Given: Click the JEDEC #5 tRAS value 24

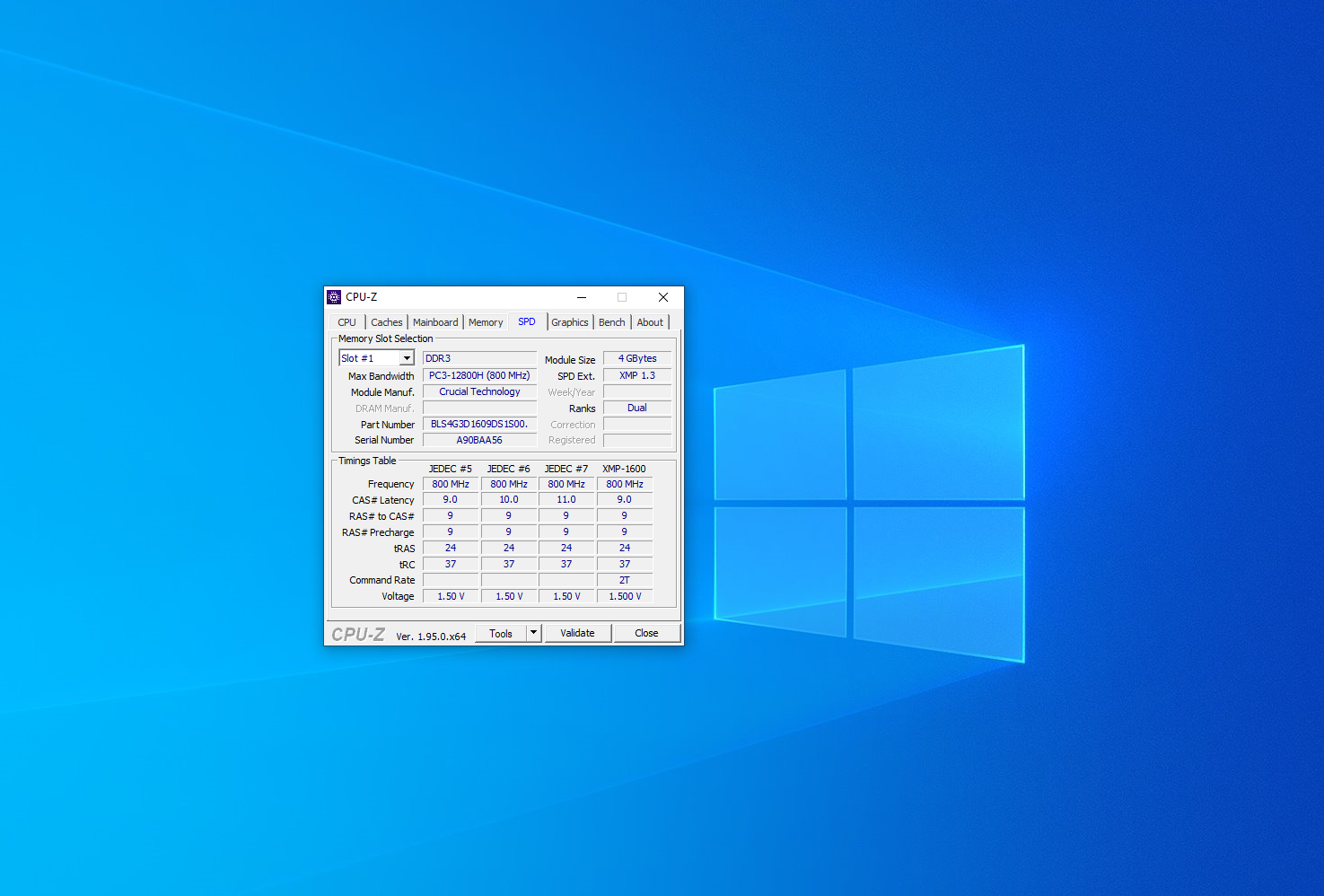Looking at the screenshot, I should point(451,548).
